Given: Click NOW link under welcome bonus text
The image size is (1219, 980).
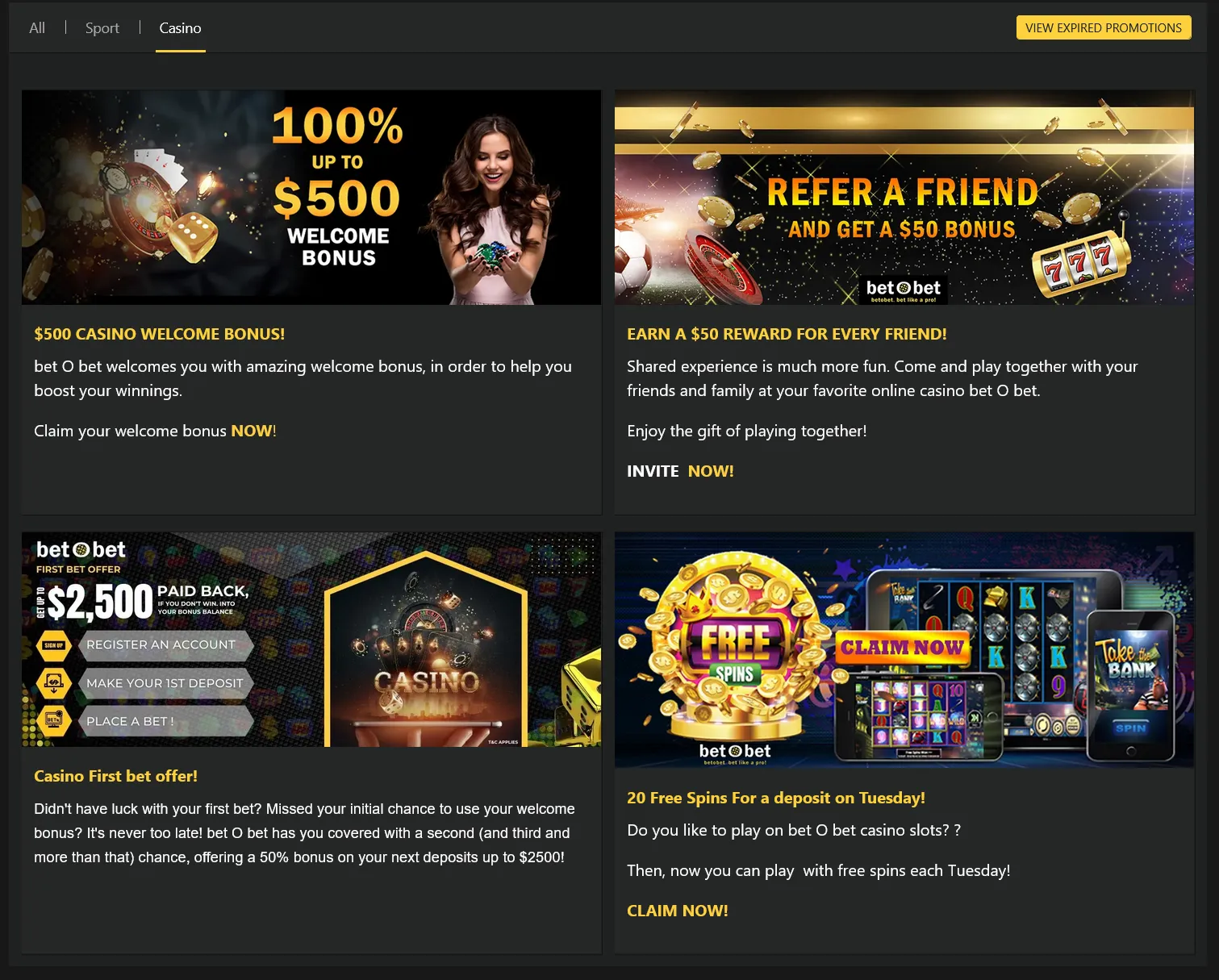Looking at the screenshot, I should [x=253, y=431].
